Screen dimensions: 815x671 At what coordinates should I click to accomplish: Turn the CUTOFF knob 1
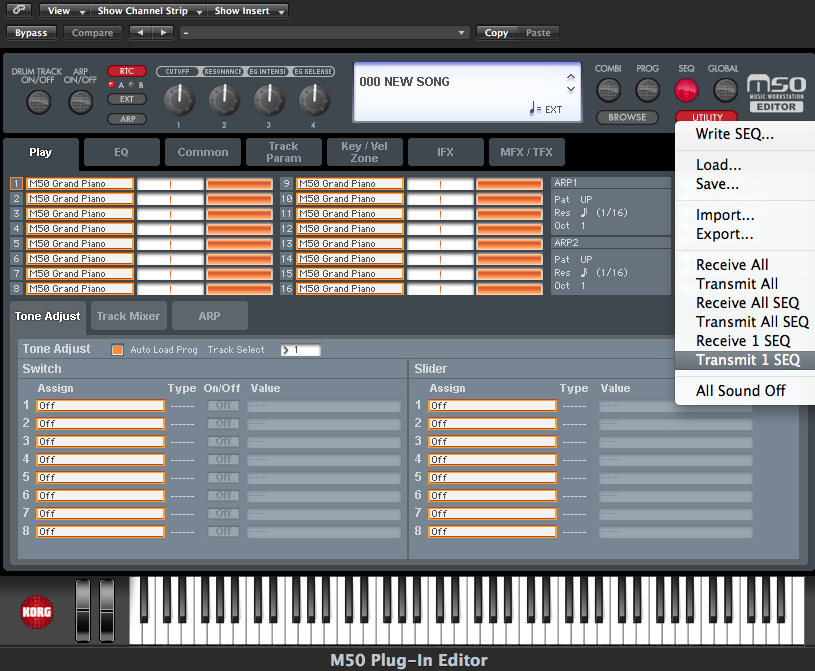point(179,99)
